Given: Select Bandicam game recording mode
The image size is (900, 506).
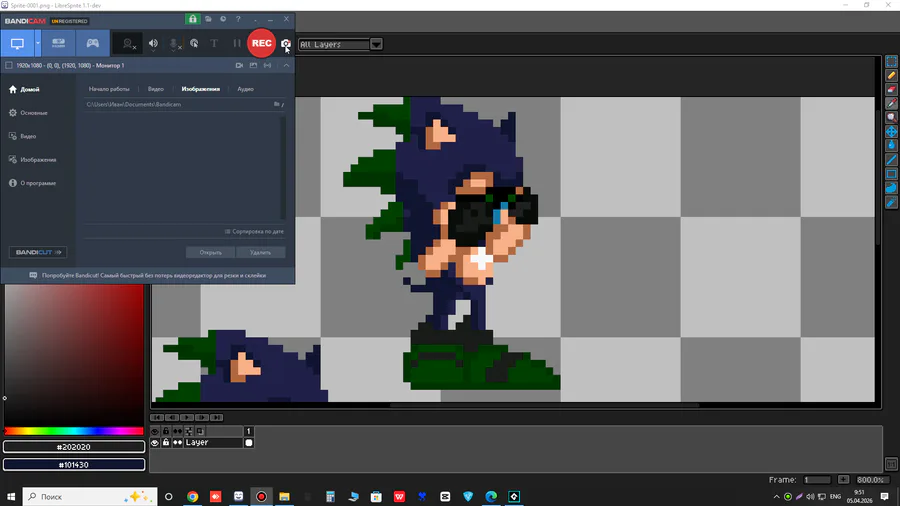Looking at the screenshot, I should click(92, 44).
